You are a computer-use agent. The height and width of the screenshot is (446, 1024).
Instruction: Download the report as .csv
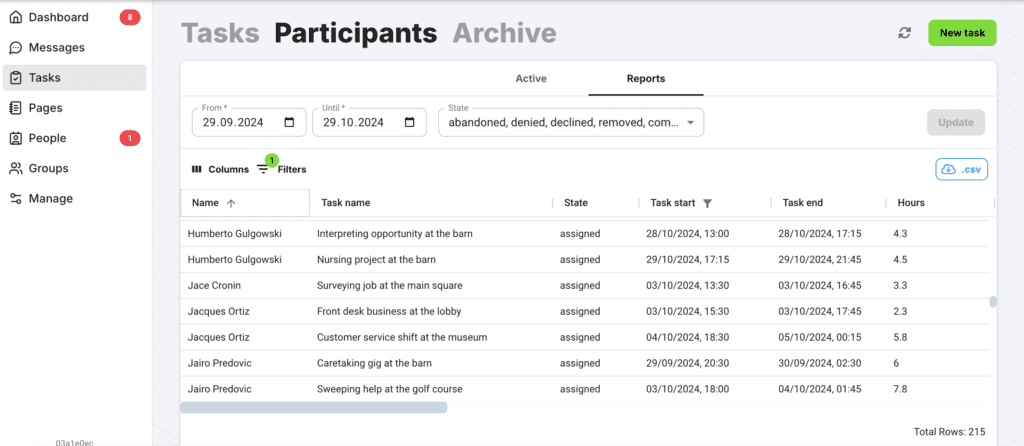[x=960, y=170]
